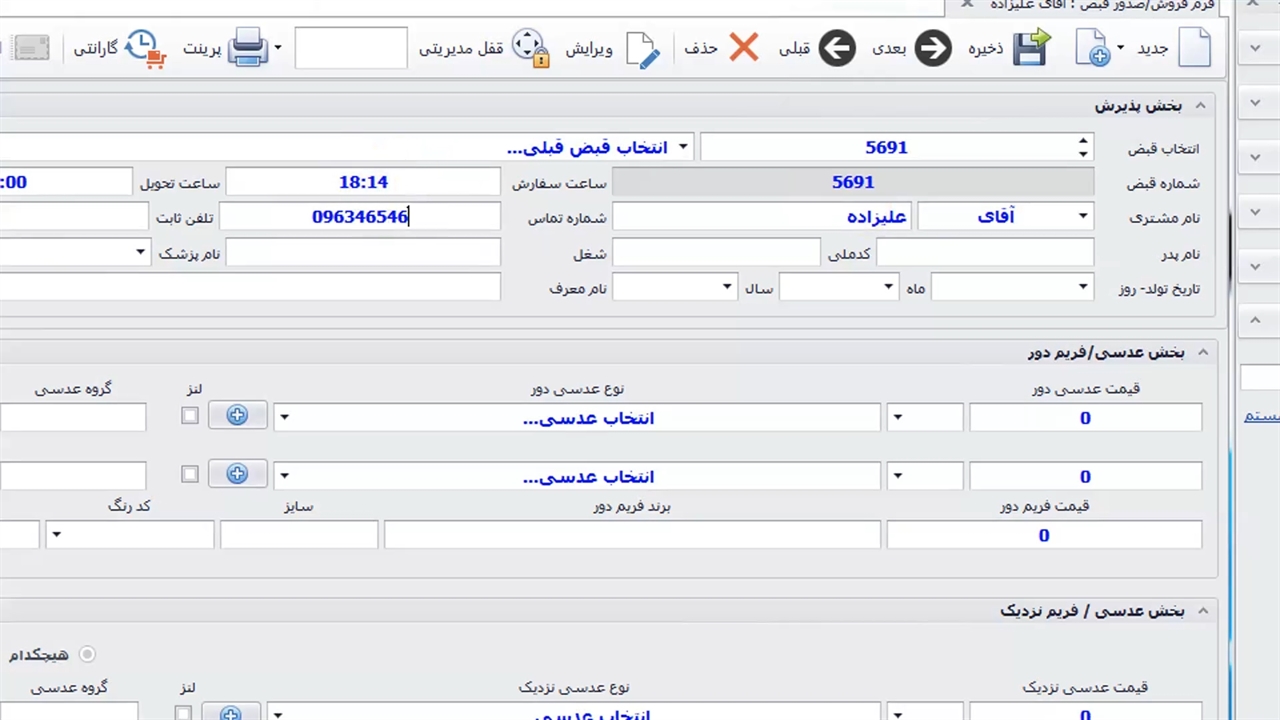
Task: Enable the first لنز checkbox
Action: click(x=190, y=416)
